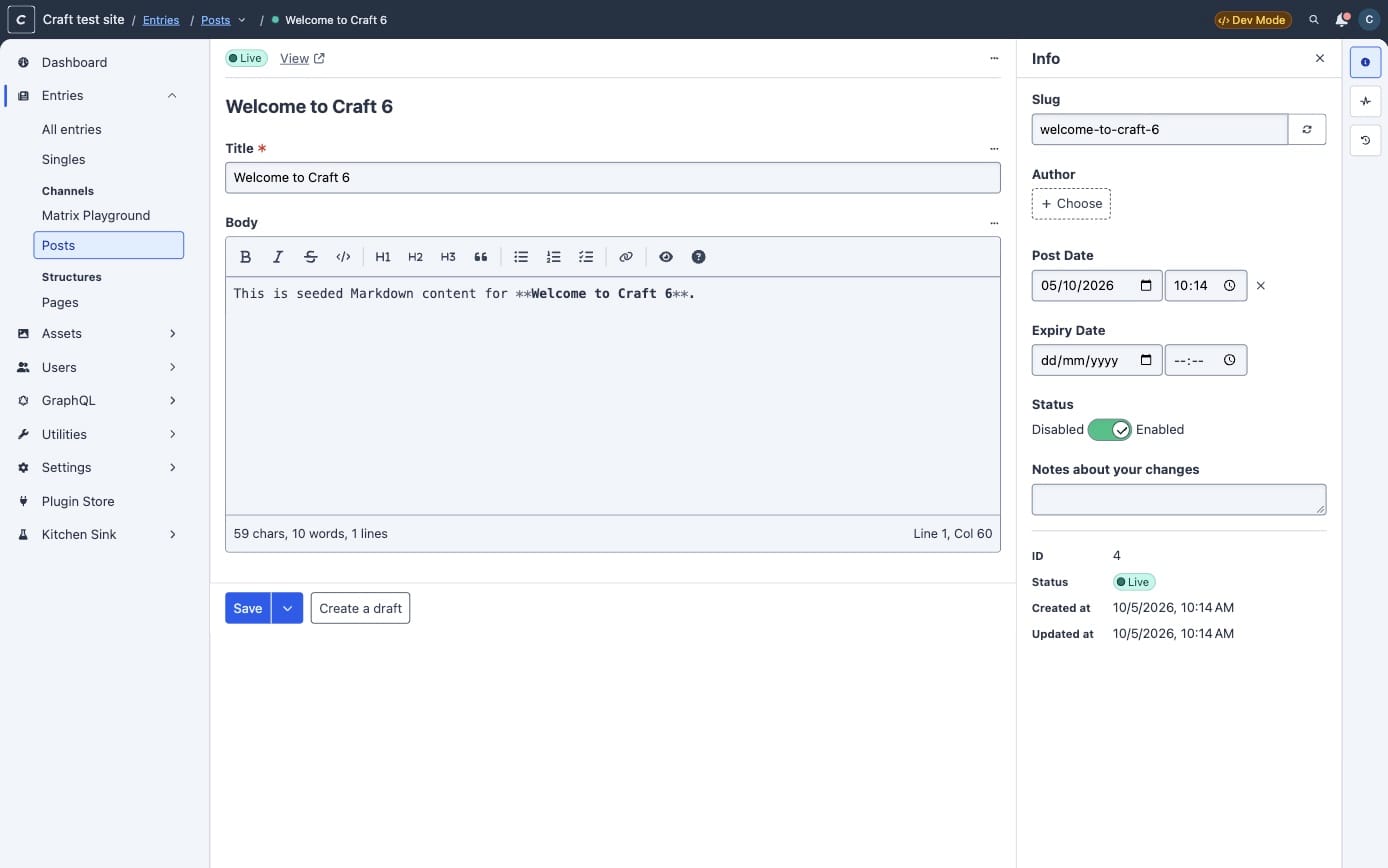This screenshot has height=868, width=1388.
Task: Choose an Author for the entry
Action: (x=1071, y=204)
